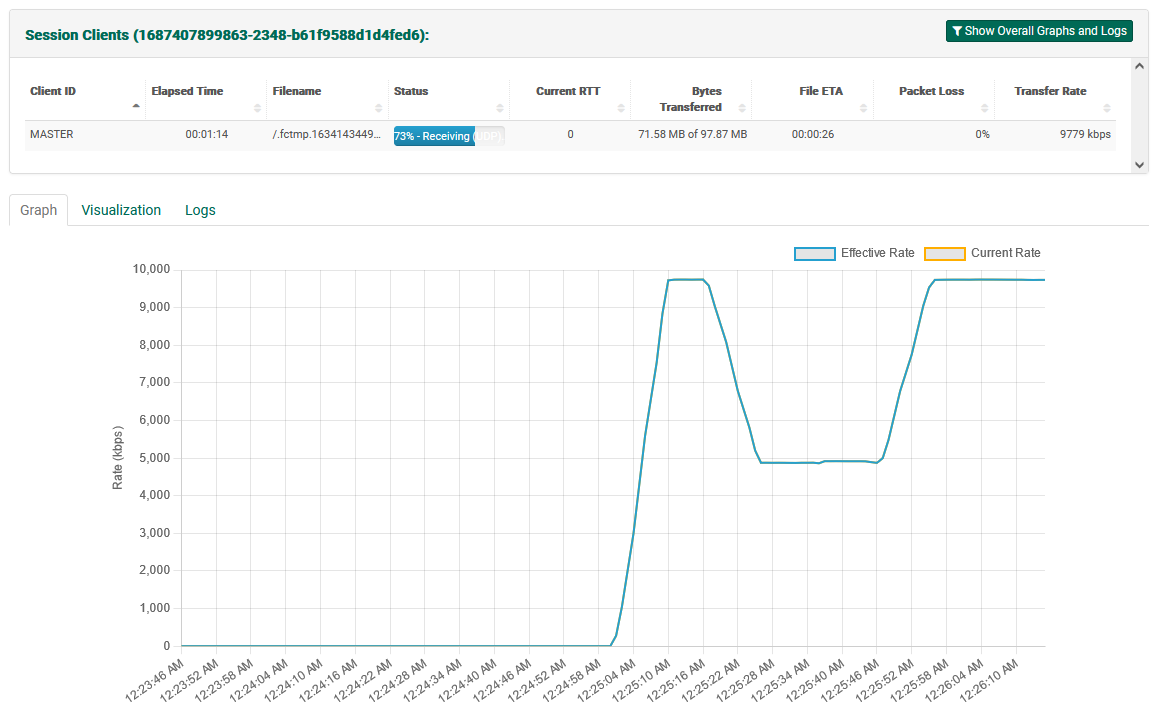The height and width of the screenshot is (717, 1159).
Task: Open the Logs tab
Action: coord(200,210)
